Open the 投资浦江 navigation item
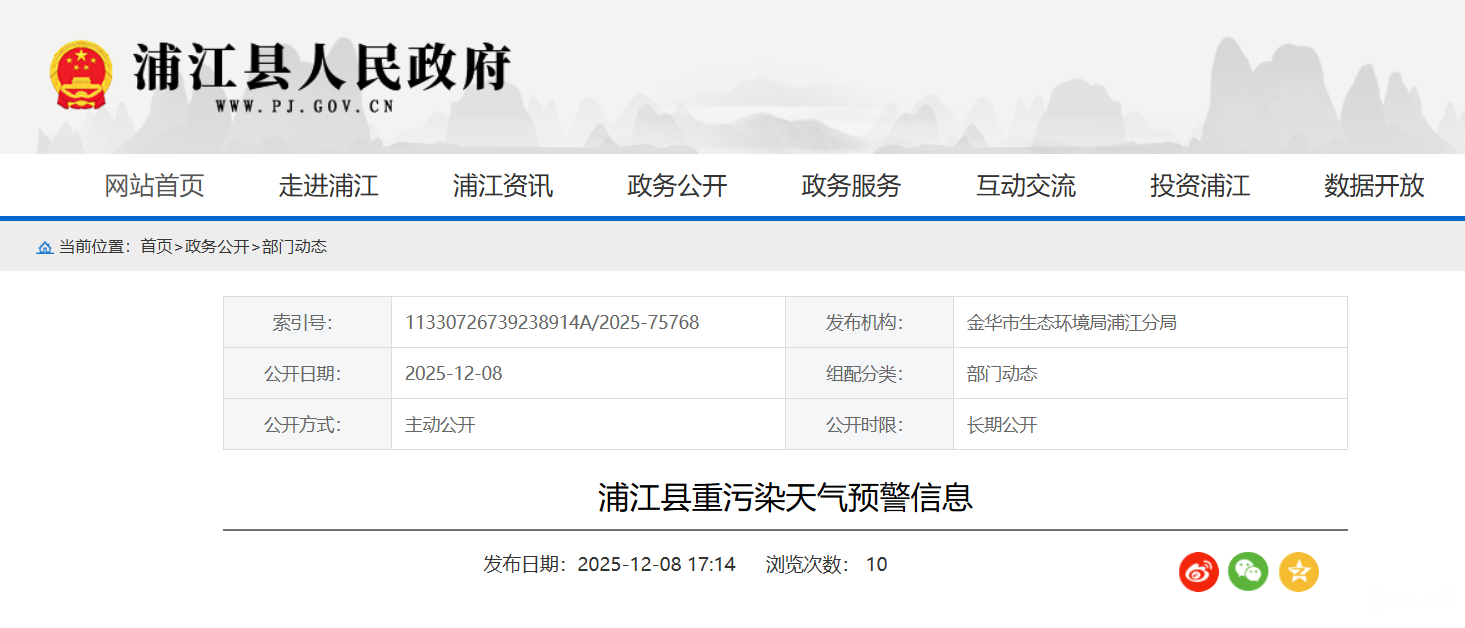 (1199, 186)
